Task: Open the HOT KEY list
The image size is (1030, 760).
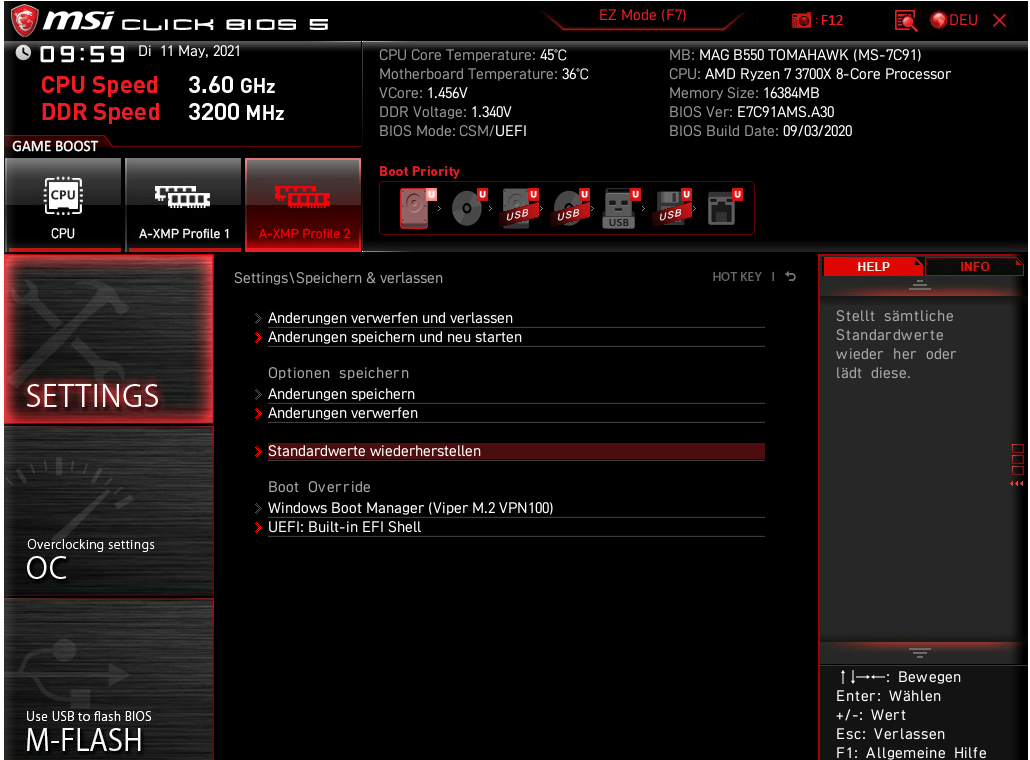Action: pos(737,277)
